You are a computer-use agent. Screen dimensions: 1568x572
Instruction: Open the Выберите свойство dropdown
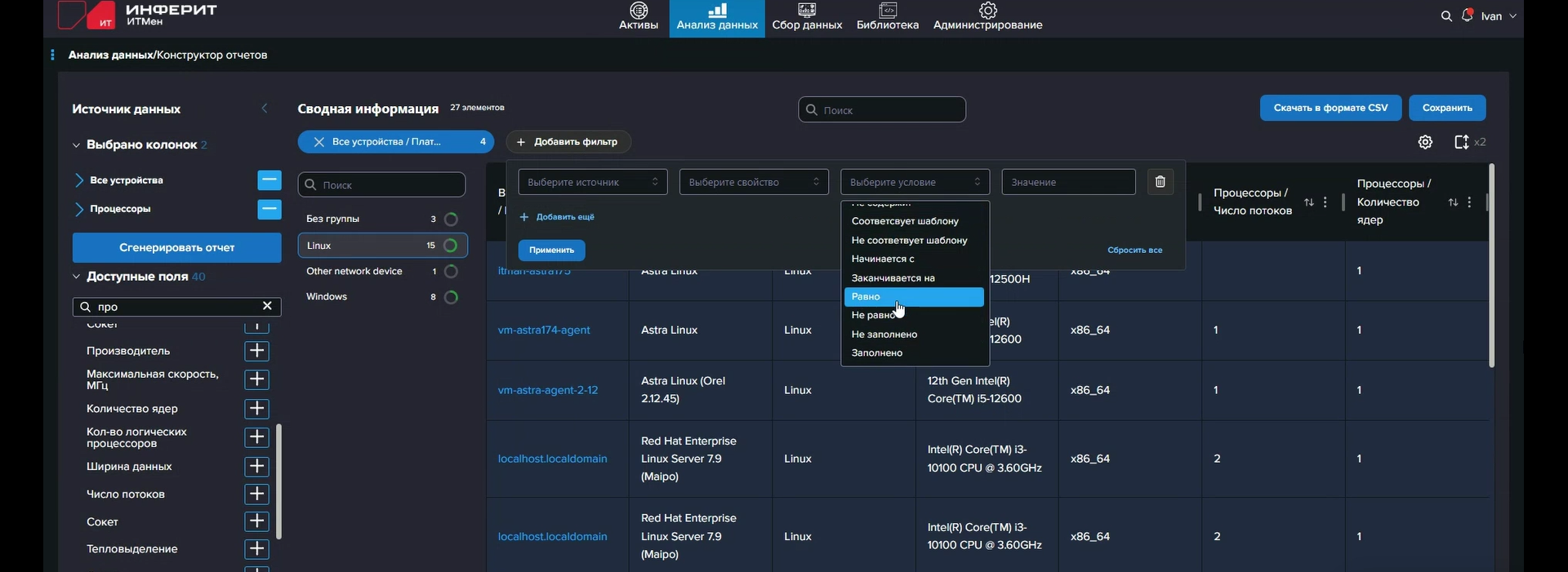click(x=753, y=182)
